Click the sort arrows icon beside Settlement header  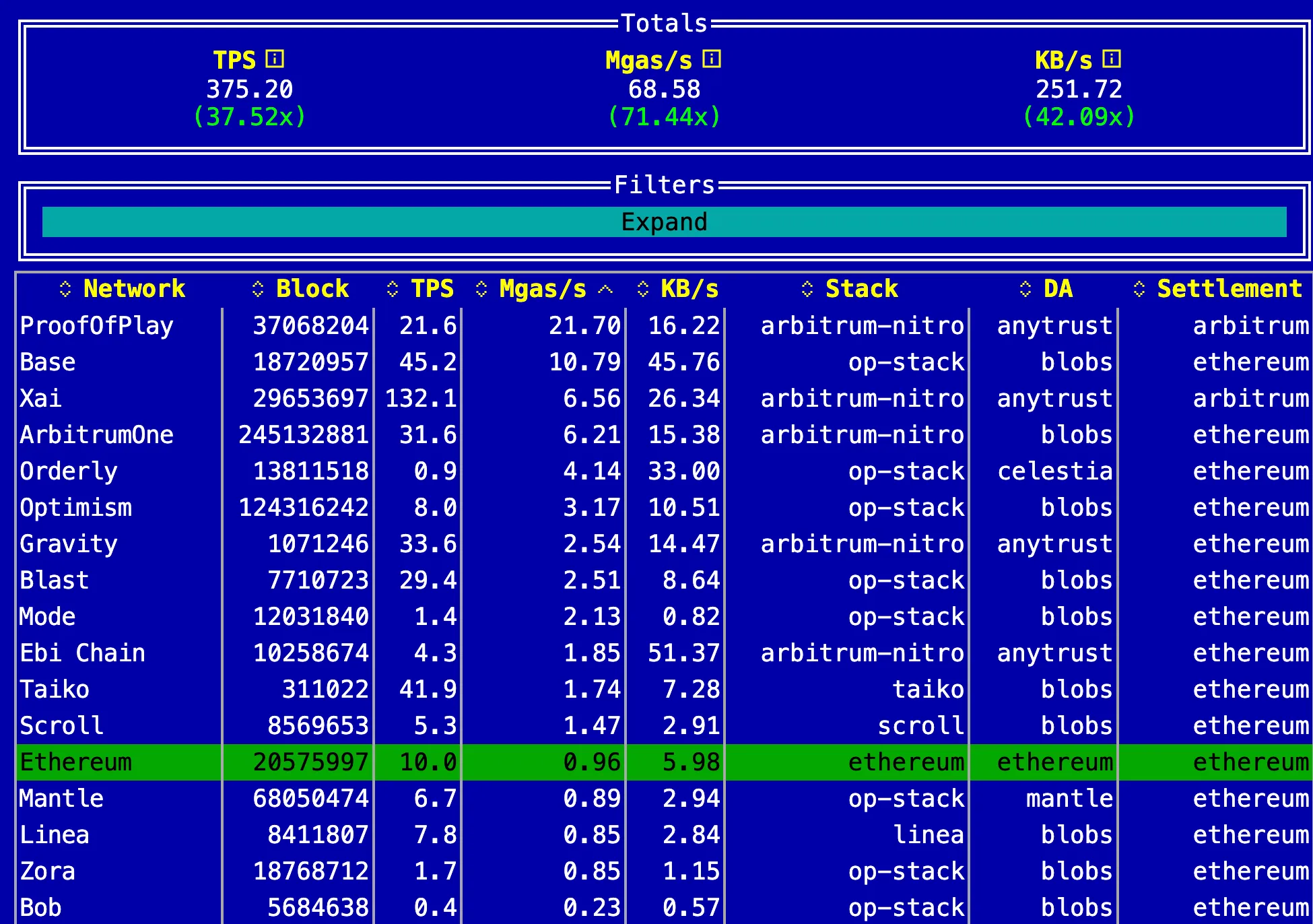pyautogui.click(x=1139, y=289)
